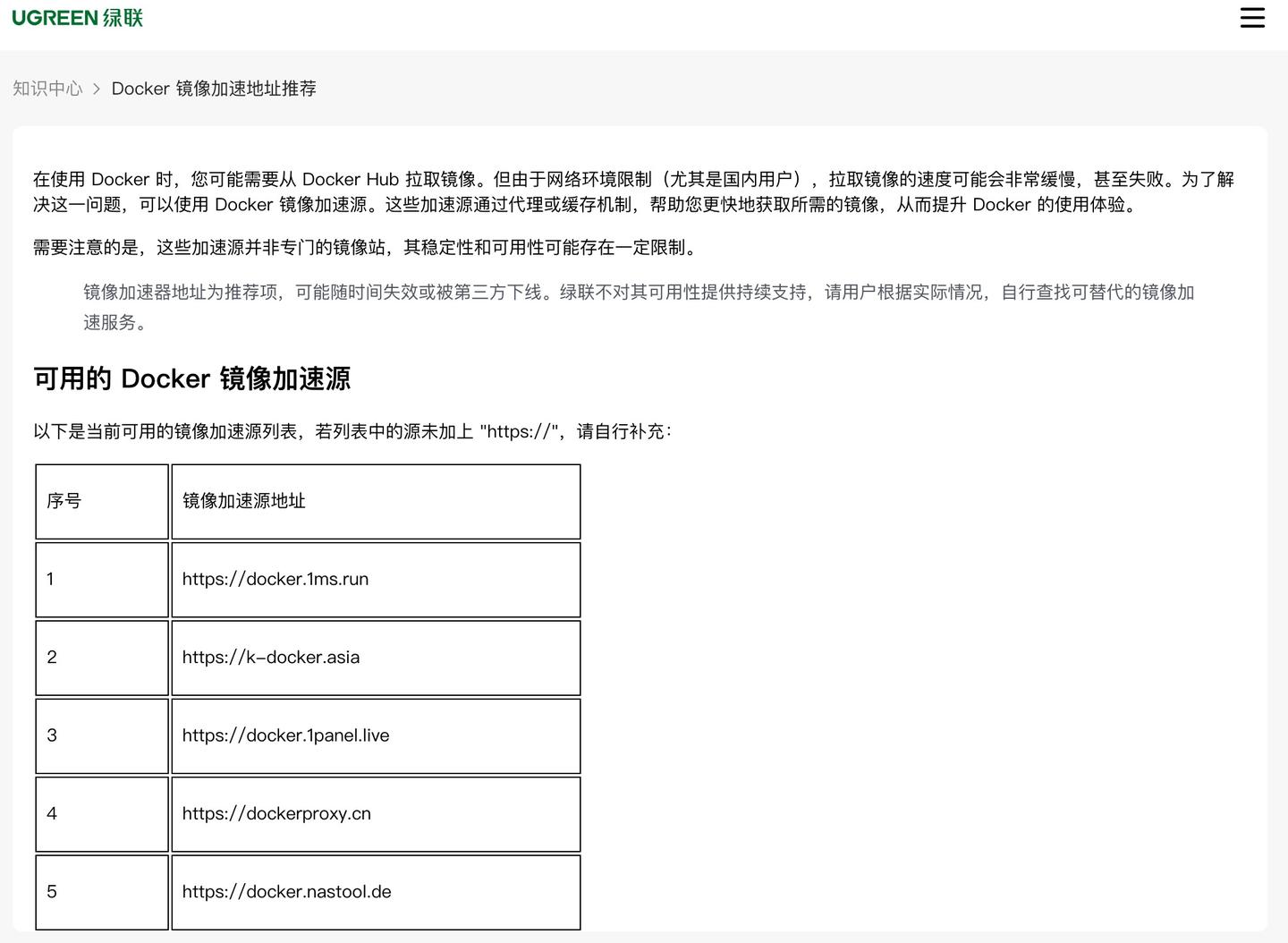Open the 知识中心 breadcrumb link
The image size is (1288, 943).
pos(47,89)
